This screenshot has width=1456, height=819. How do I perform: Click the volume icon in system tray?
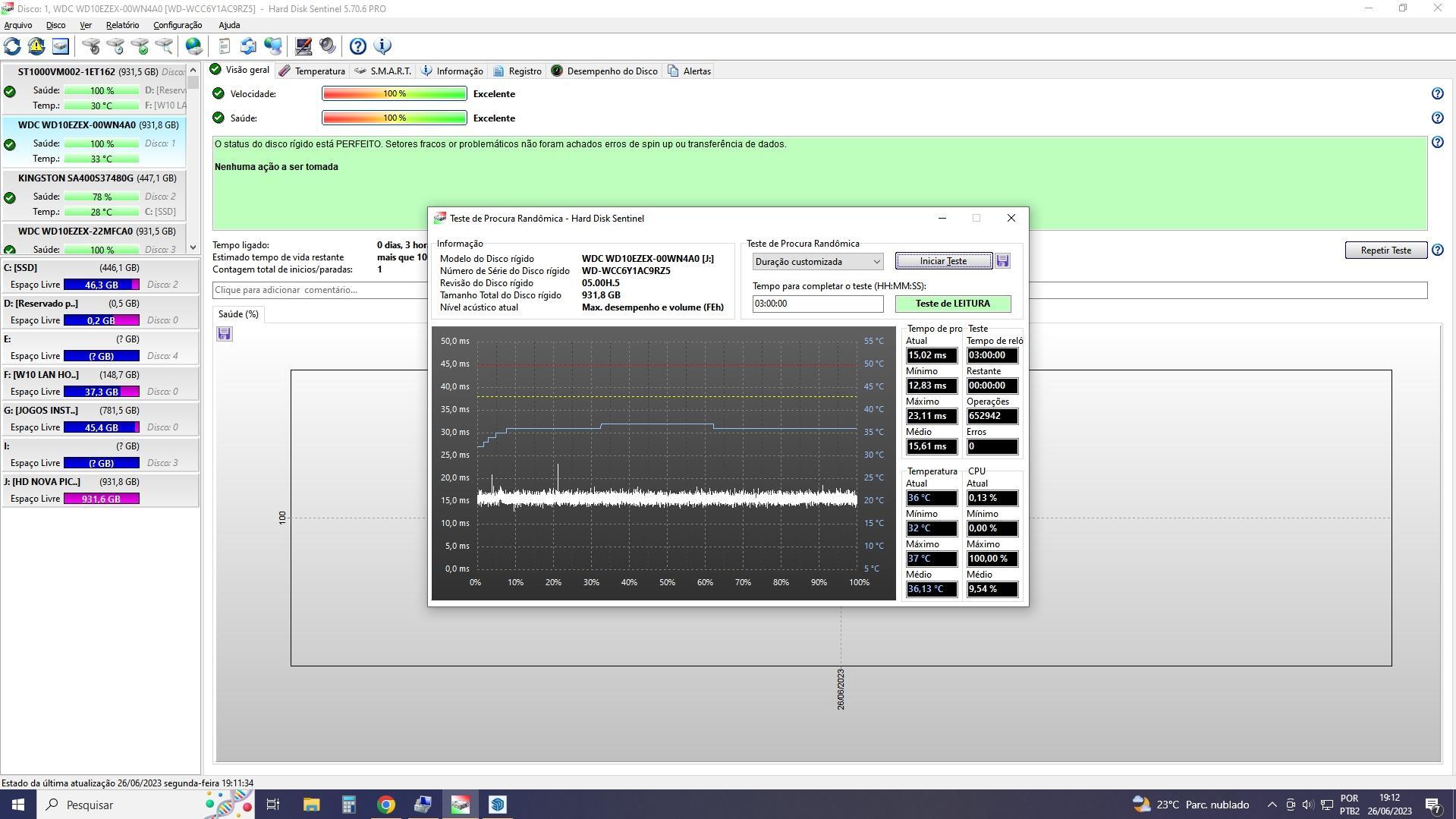pos(1307,805)
